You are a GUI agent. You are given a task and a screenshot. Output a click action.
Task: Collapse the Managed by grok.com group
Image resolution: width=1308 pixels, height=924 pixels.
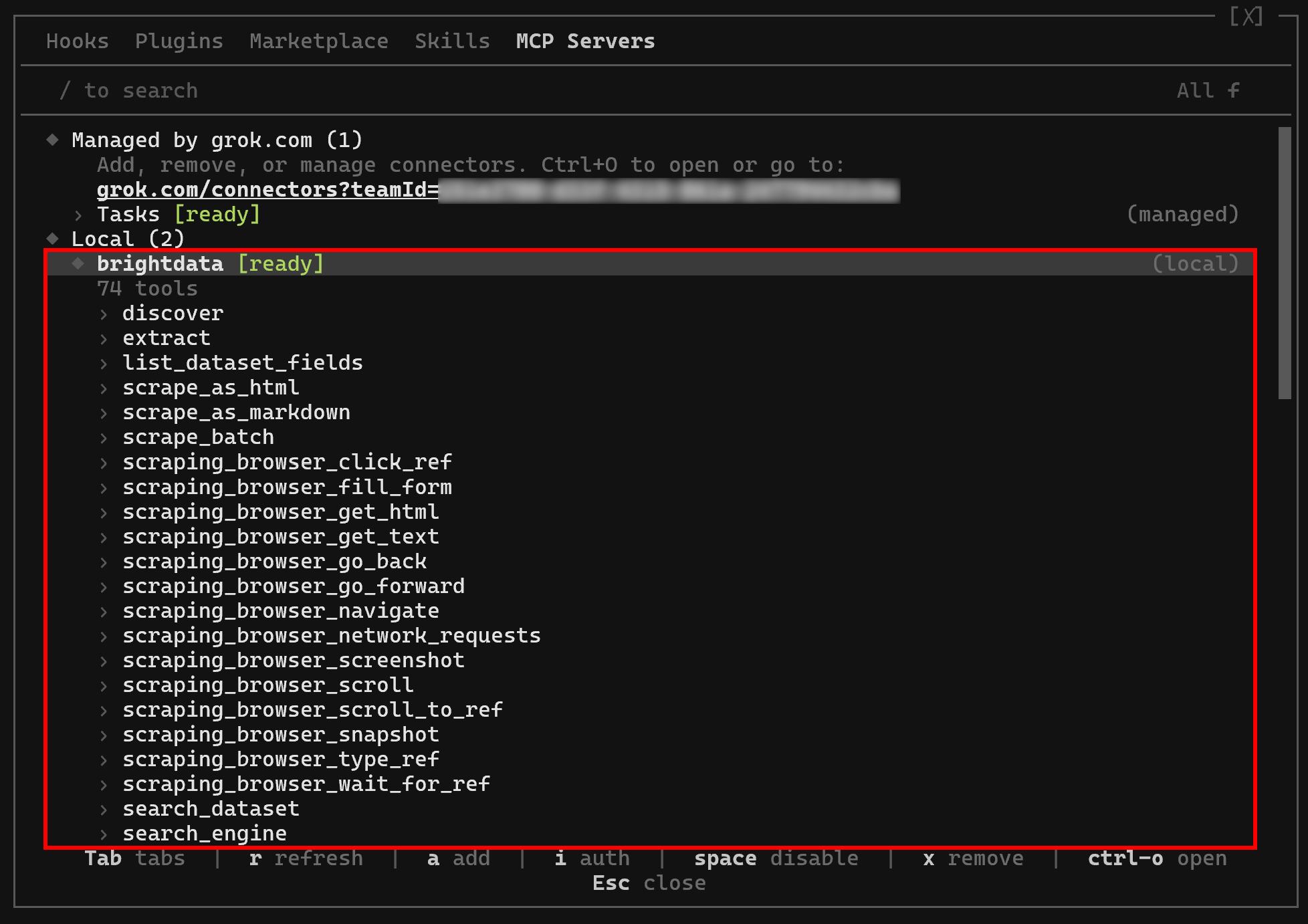52,140
